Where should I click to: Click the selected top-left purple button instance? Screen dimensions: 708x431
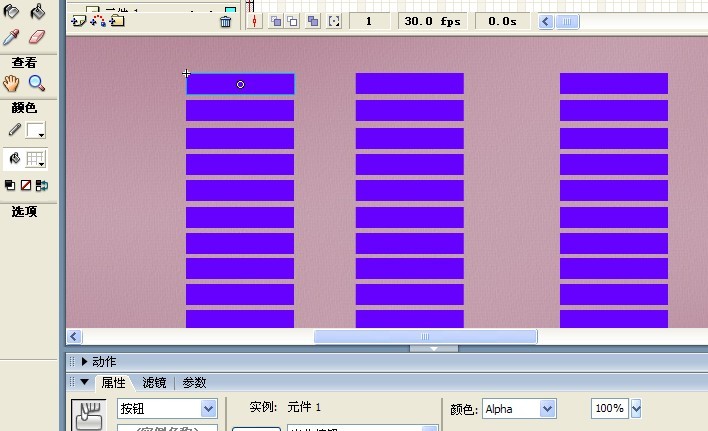(x=240, y=85)
